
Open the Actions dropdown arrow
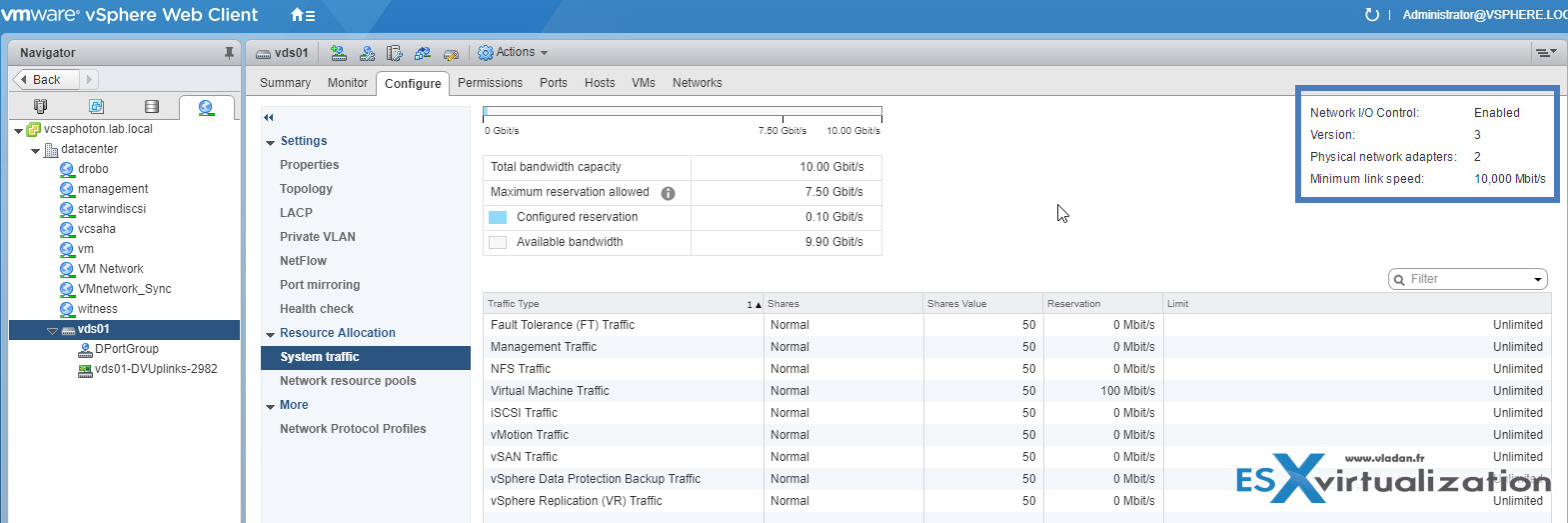coord(544,53)
